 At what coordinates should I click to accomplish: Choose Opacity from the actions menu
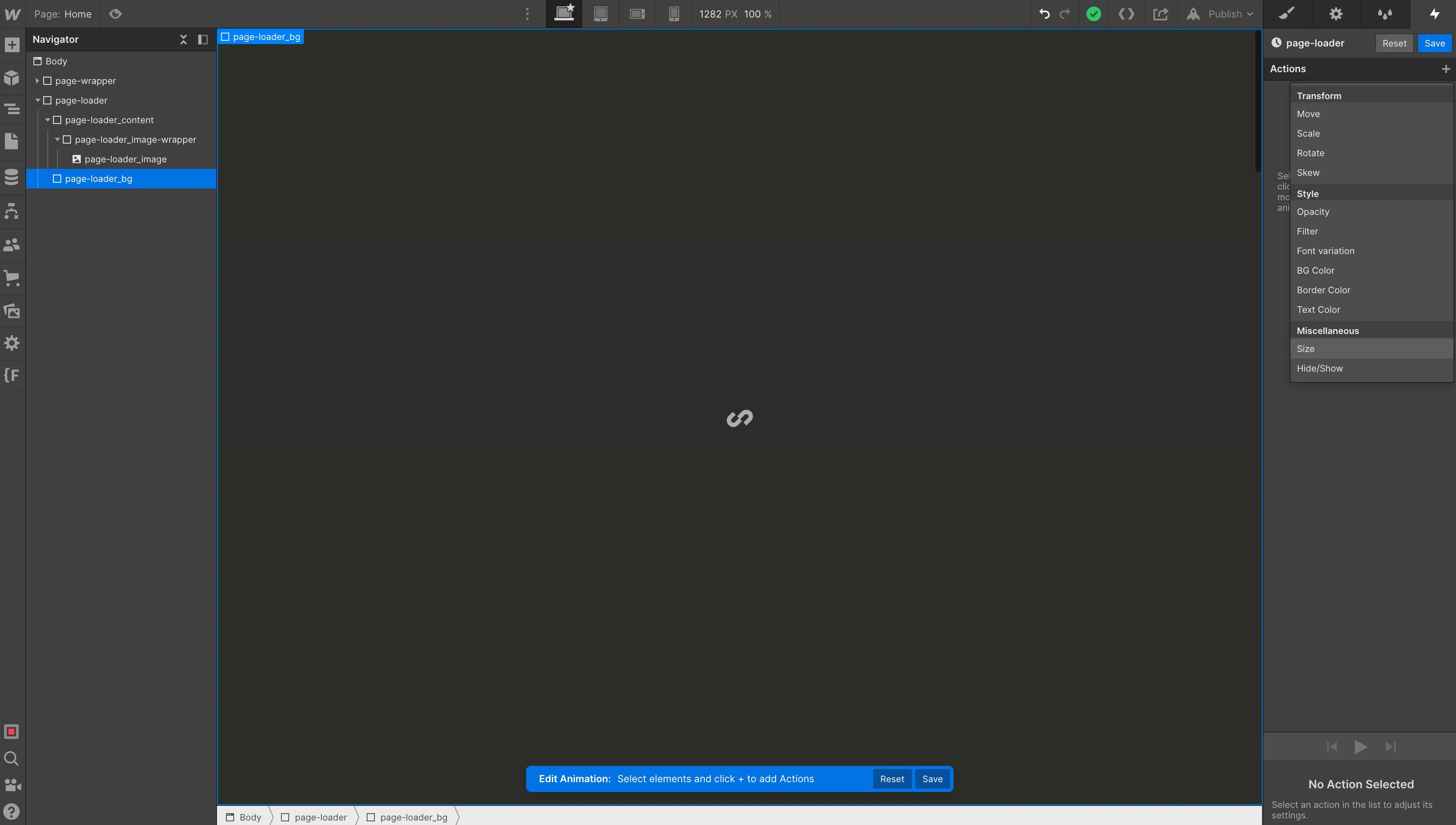coord(1313,211)
